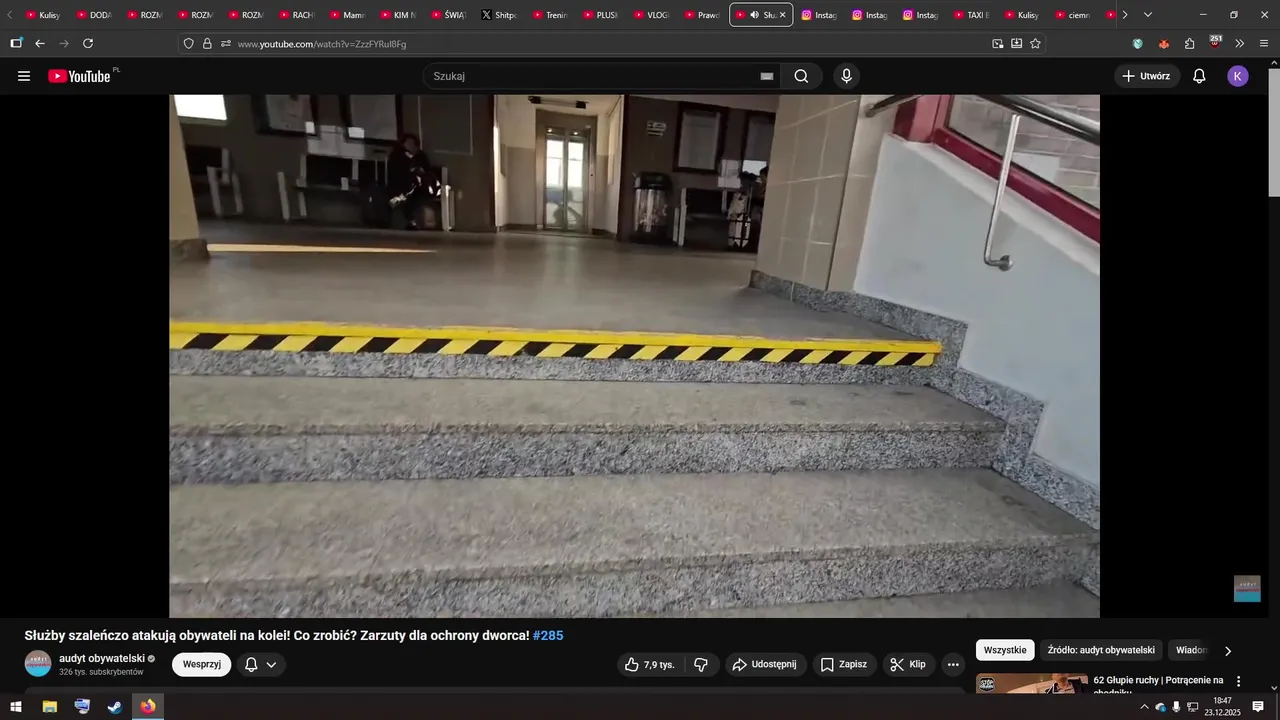Viewport: 1280px width, 720px height.
Task: Click the 326 tys. subskrybentów text
Action: [101, 672]
